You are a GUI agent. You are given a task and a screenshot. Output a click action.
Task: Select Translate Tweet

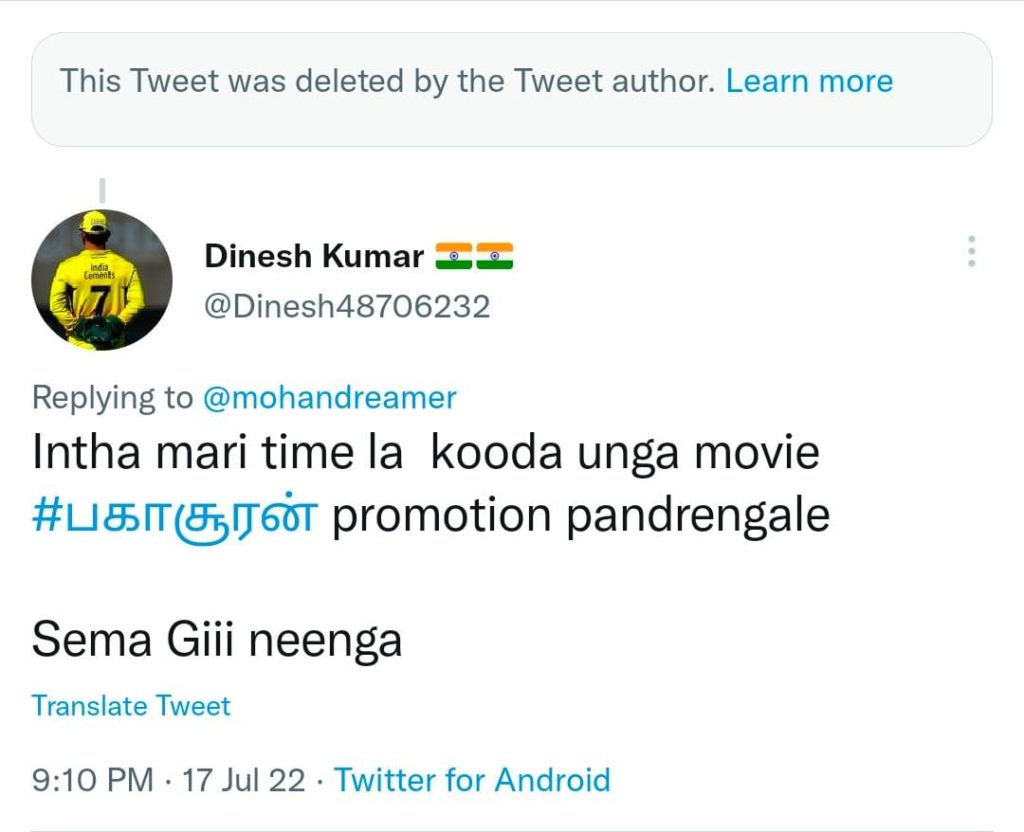tap(131, 705)
